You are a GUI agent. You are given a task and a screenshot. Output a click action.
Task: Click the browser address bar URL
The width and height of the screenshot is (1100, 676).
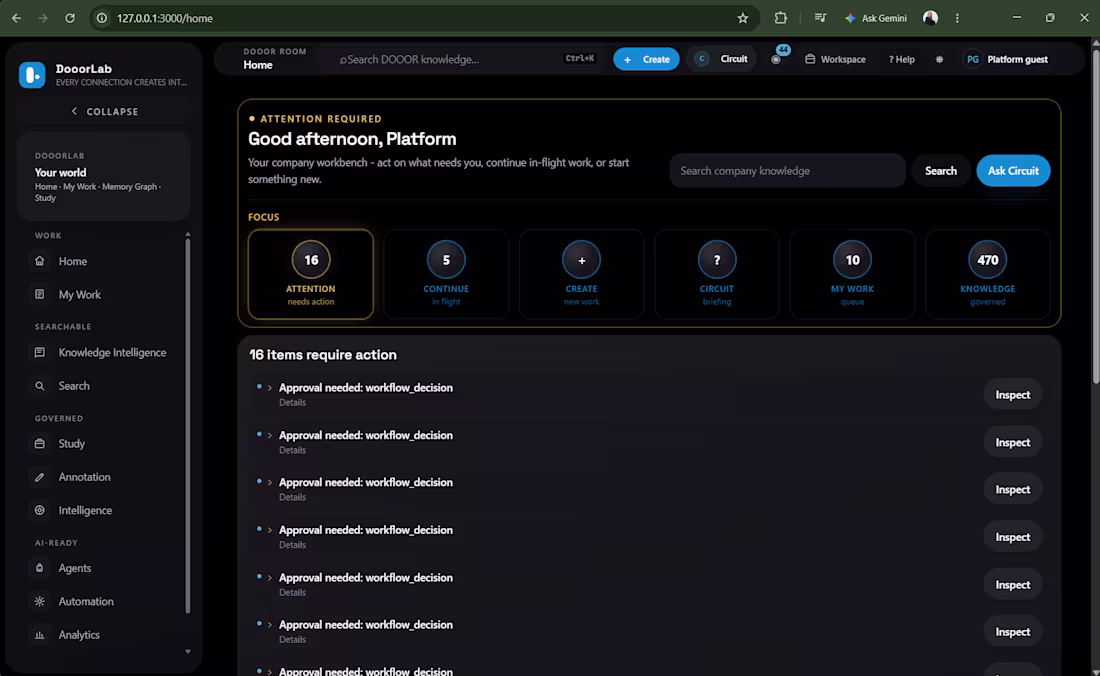[x=165, y=18]
